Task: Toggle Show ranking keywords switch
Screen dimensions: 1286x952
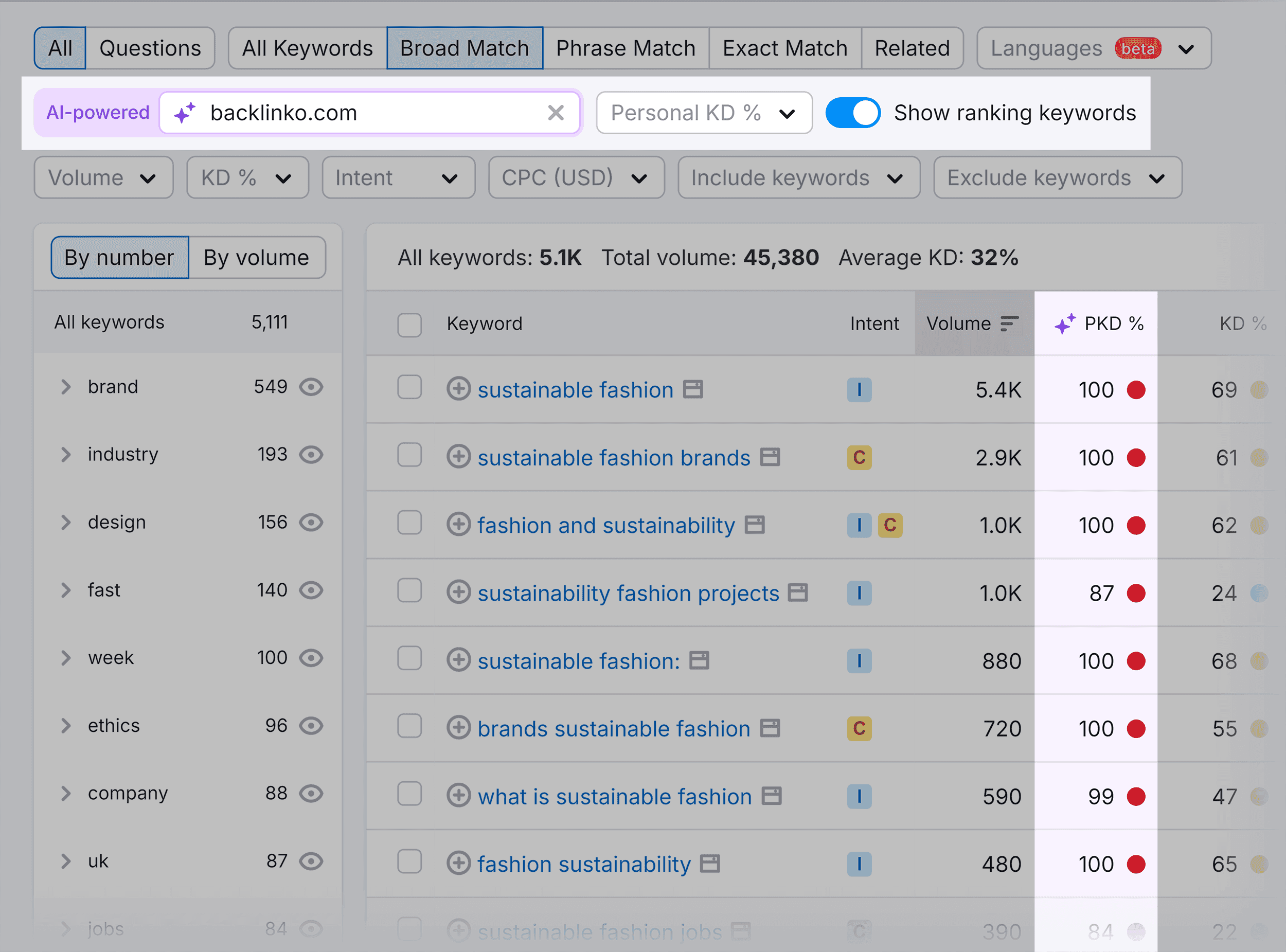Action: pyautogui.click(x=852, y=112)
